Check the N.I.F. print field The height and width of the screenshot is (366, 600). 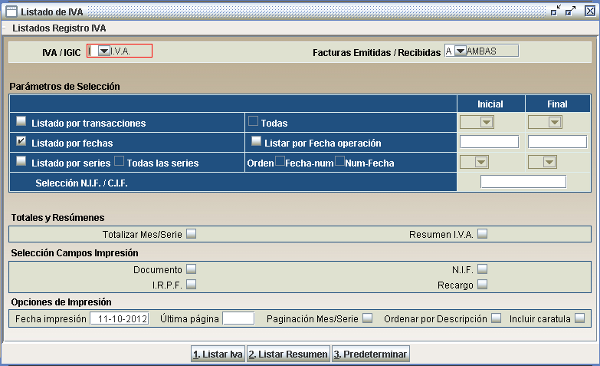482,269
